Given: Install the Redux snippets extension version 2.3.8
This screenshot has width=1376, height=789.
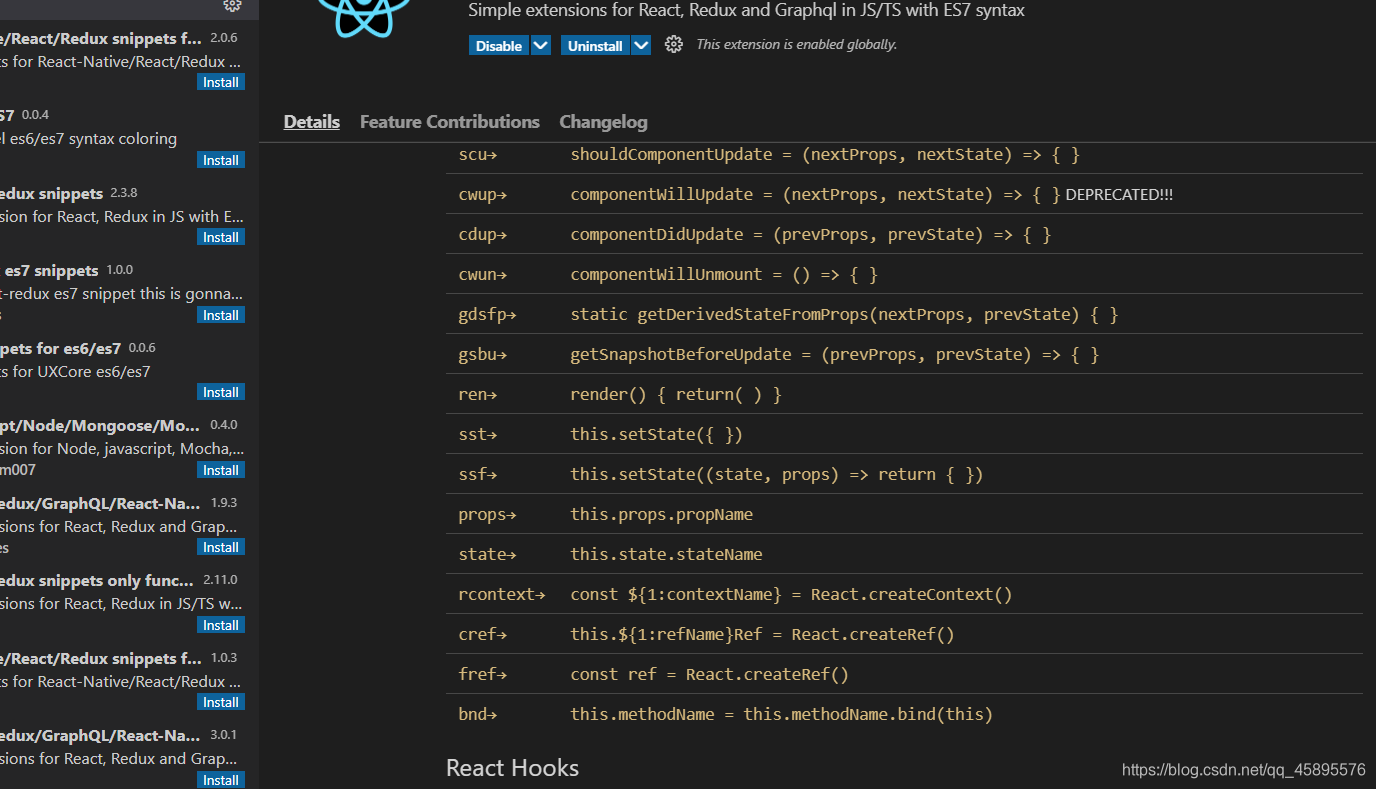Looking at the screenshot, I should coord(221,237).
